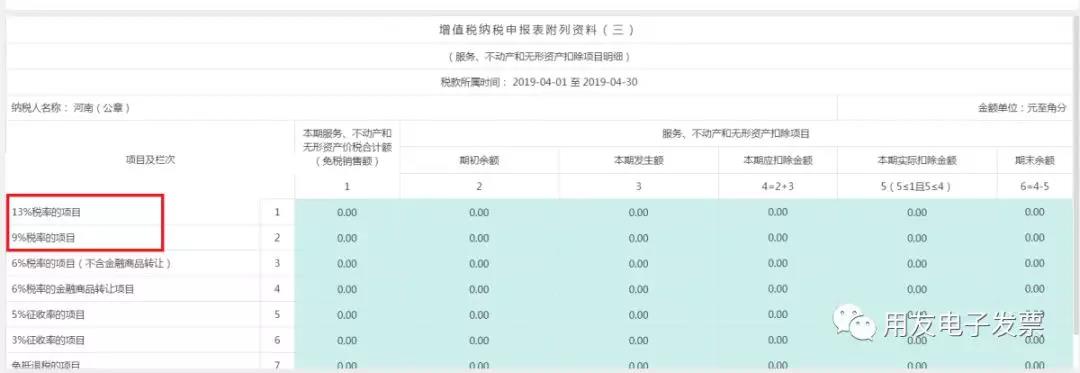The width and height of the screenshot is (1080, 373).
Task: Select the 13%税率的项目 row label
Action: coord(45,213)
